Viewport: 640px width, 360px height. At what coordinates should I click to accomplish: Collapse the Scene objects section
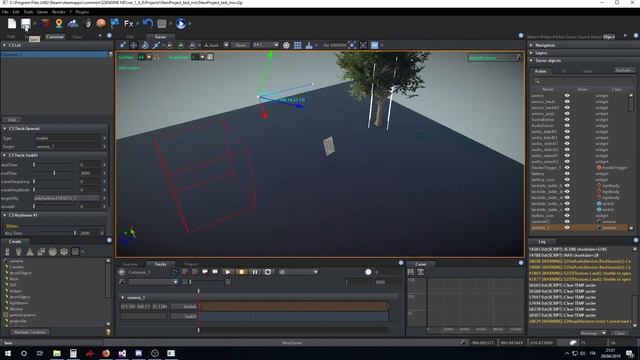[531, 60]
